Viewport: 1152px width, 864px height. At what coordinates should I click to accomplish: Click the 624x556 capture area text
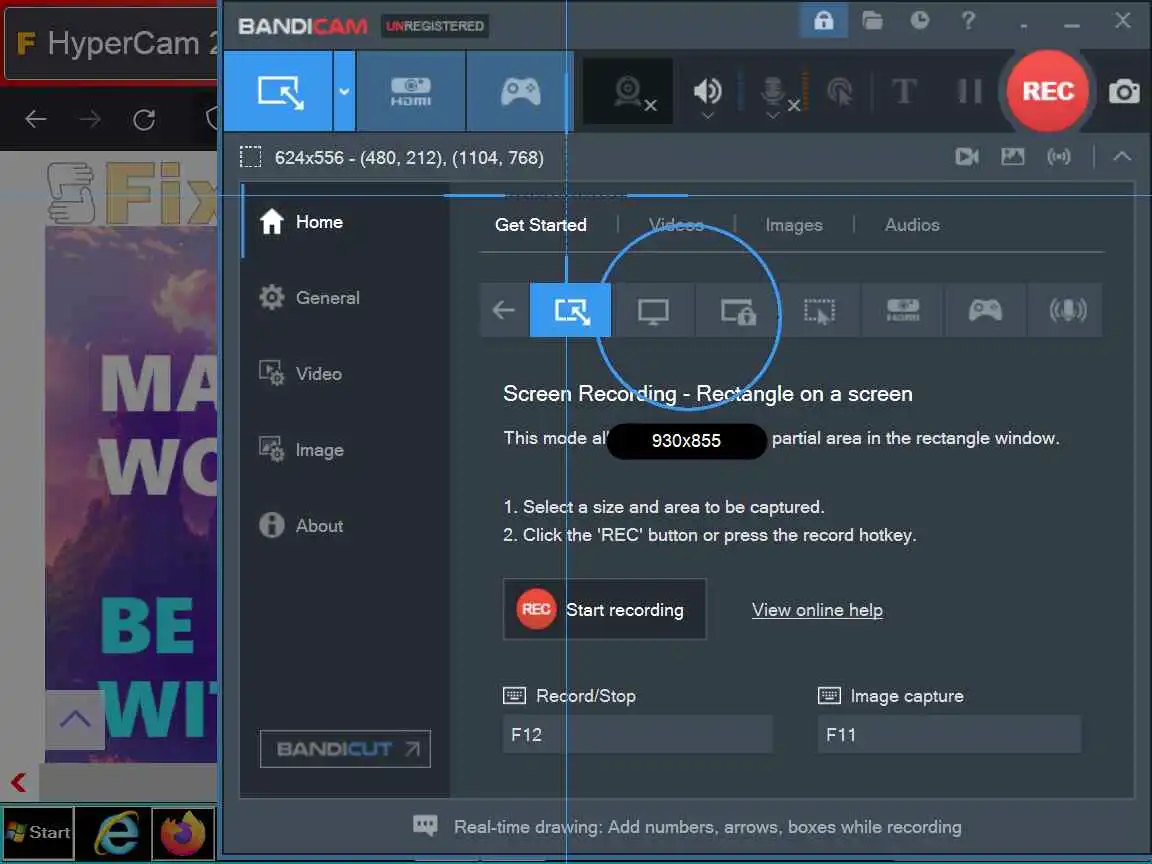tap(408, 157)
